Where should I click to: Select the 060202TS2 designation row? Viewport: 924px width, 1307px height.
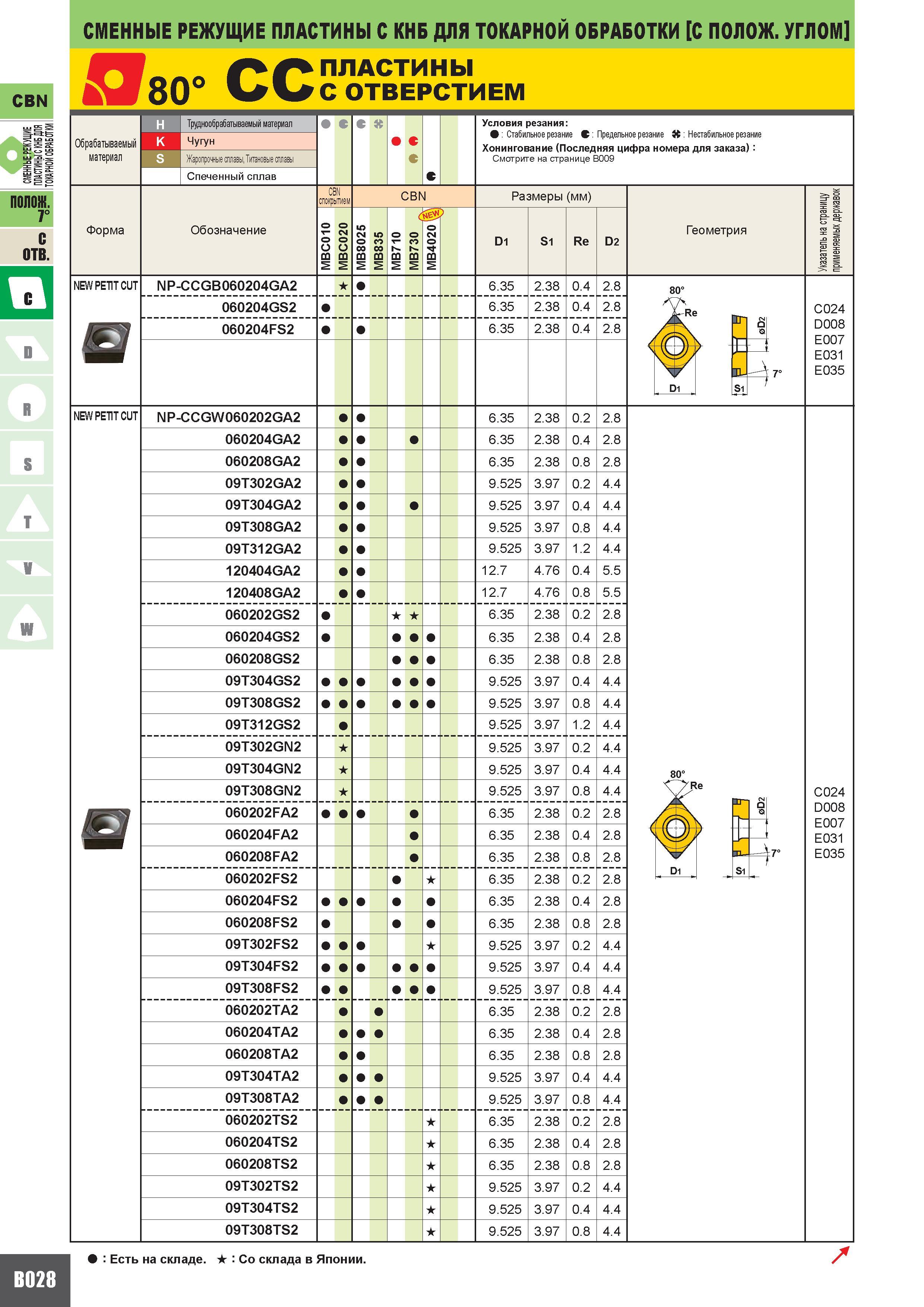click(261, 1120)
